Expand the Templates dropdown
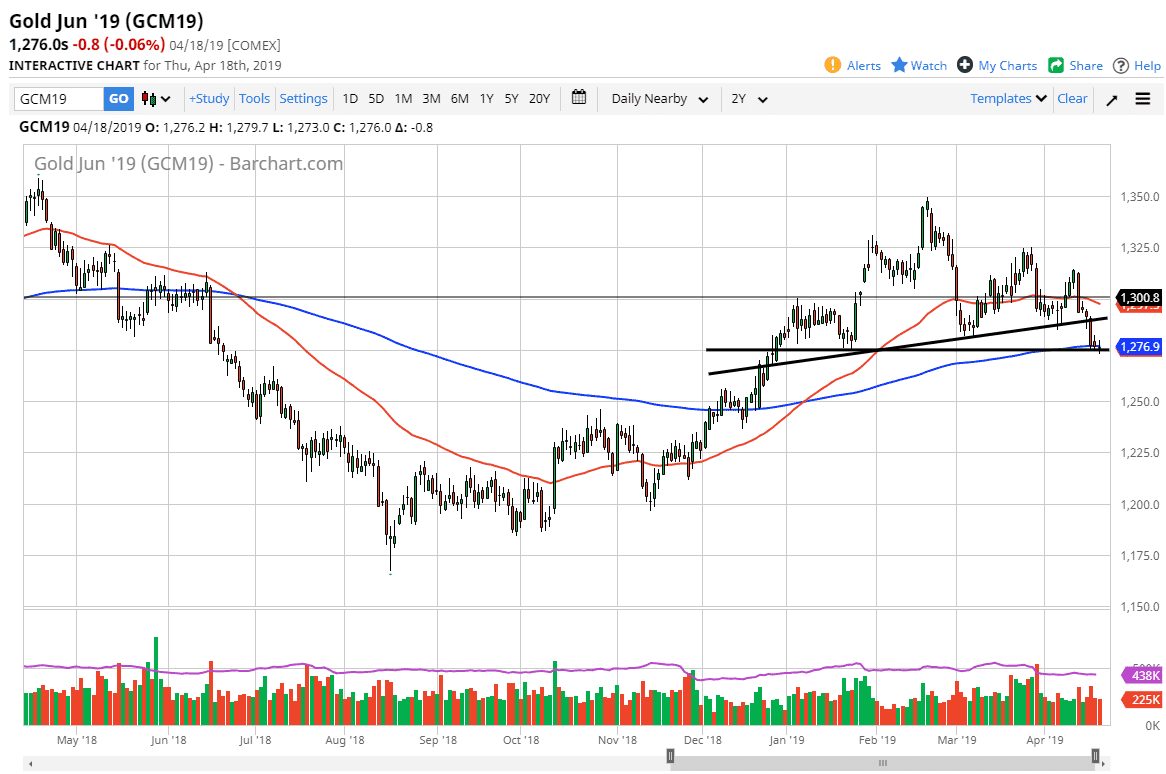Viewport: 1166px width, 774px height. pos(1007,98)
